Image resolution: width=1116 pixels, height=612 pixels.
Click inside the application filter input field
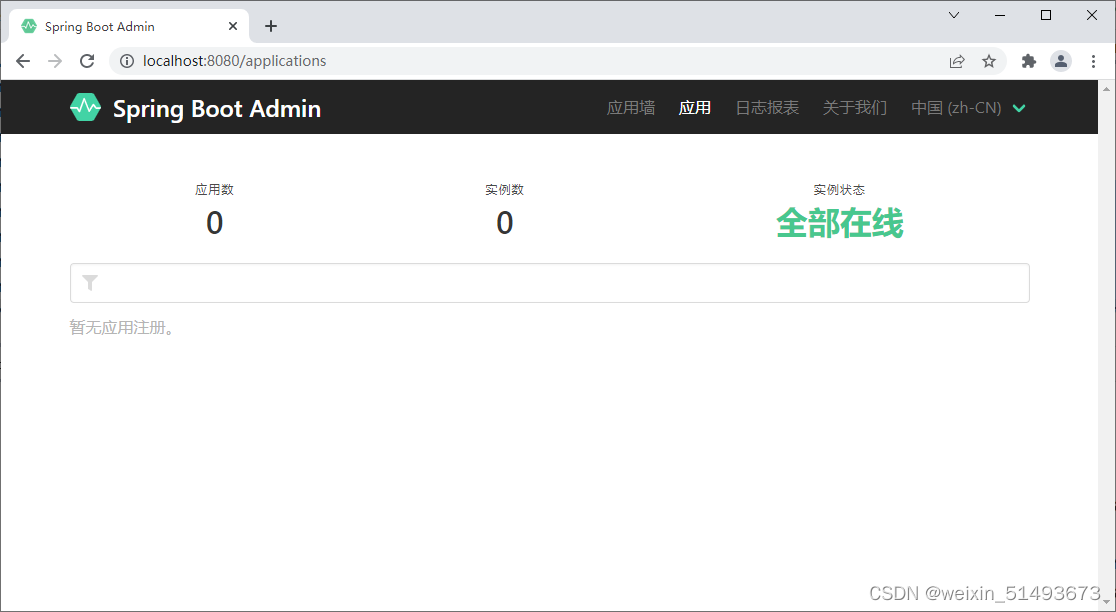550,283
